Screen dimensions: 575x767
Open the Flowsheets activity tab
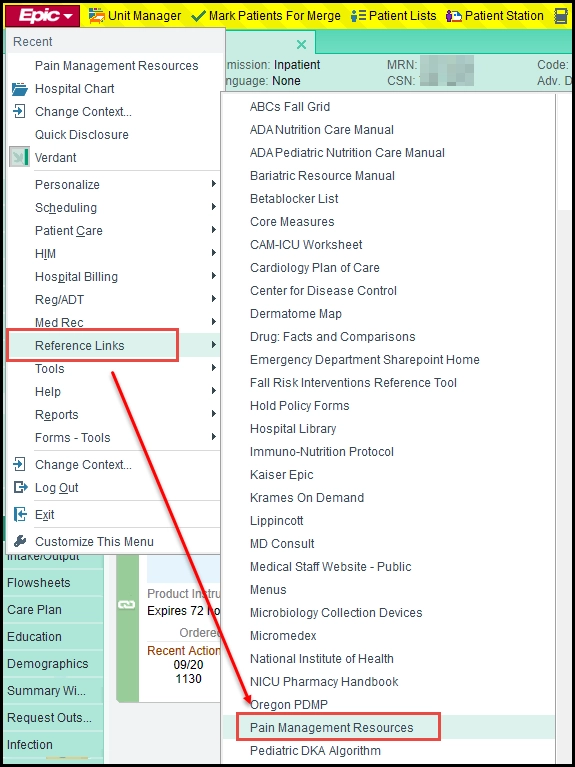pos(39,583)
